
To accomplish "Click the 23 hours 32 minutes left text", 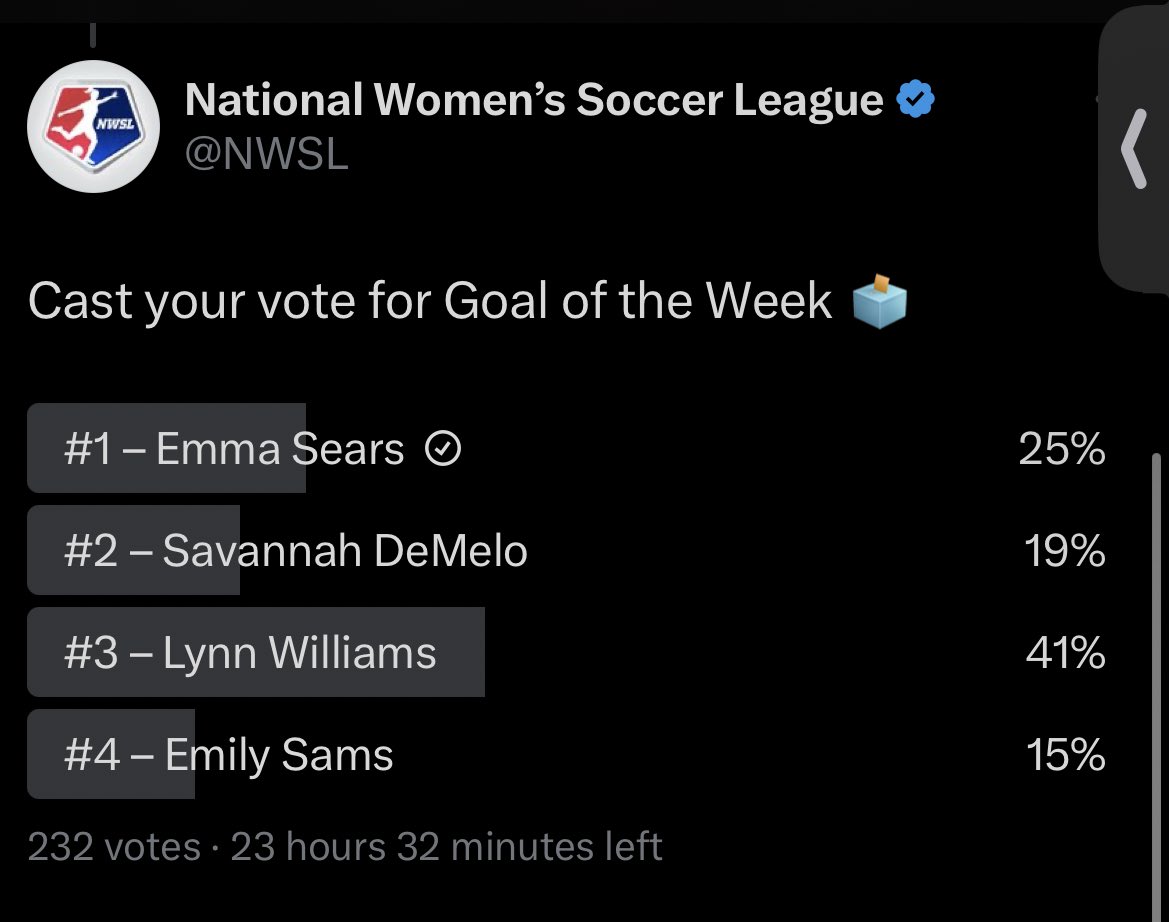I will click(446, 848).
